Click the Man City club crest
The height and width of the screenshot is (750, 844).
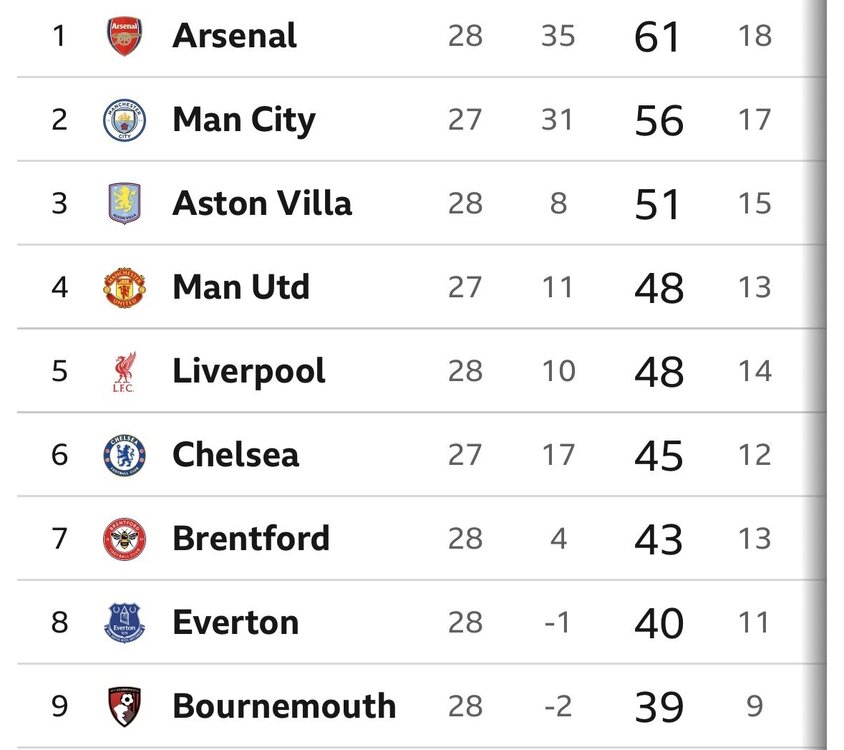(x=124, y=120)
